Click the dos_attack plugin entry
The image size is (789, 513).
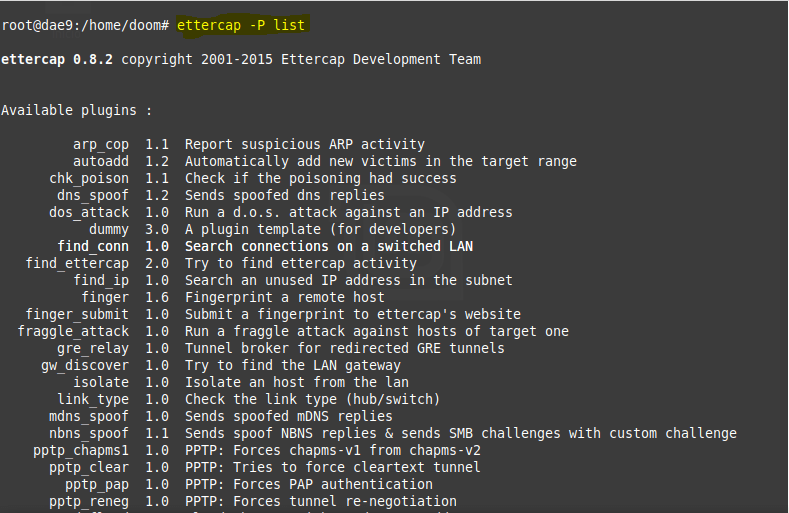click(x=89, y=212)
